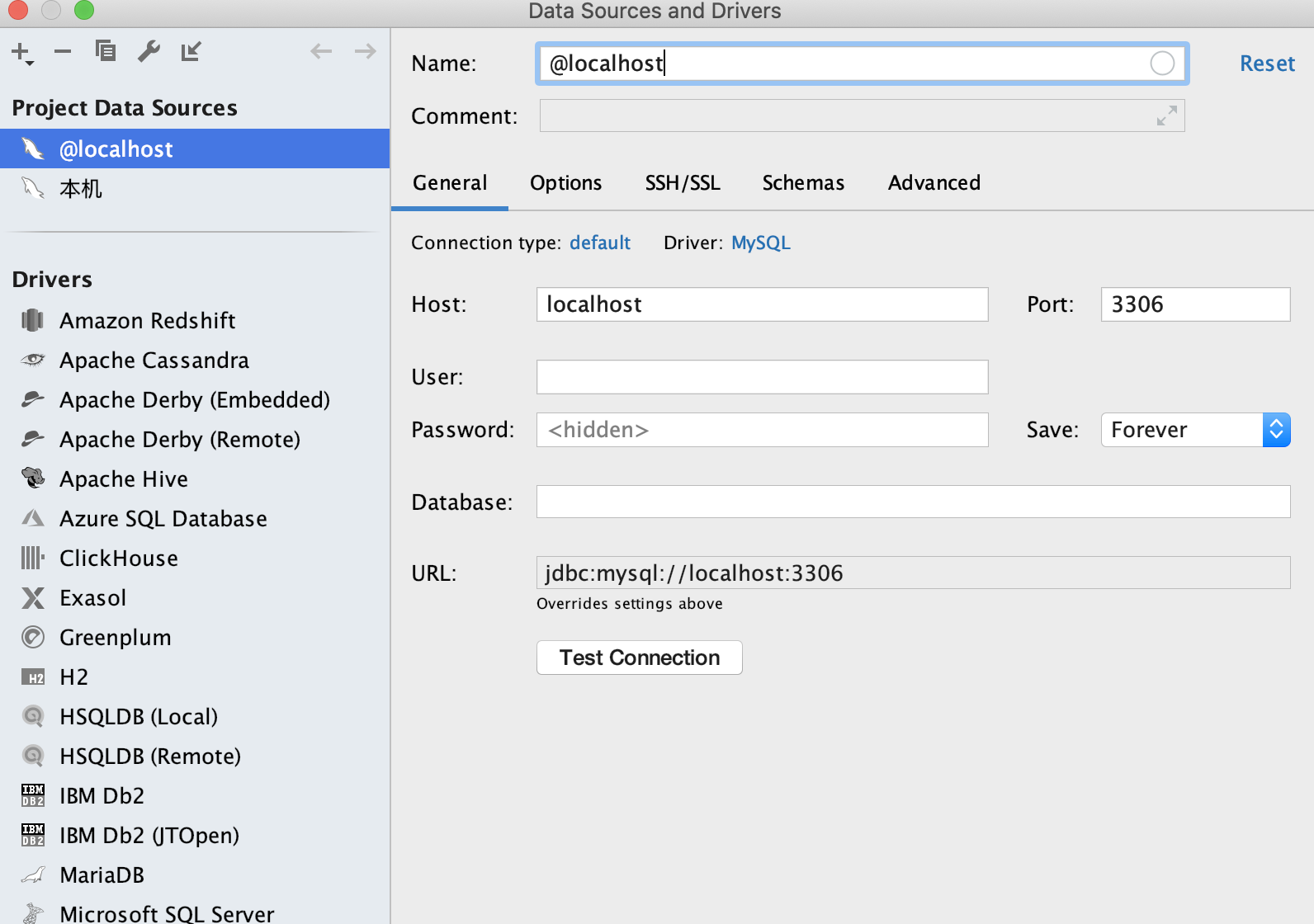Select the Exasol driver
This screenshot has width=1314, height=924.
[195, 597]
